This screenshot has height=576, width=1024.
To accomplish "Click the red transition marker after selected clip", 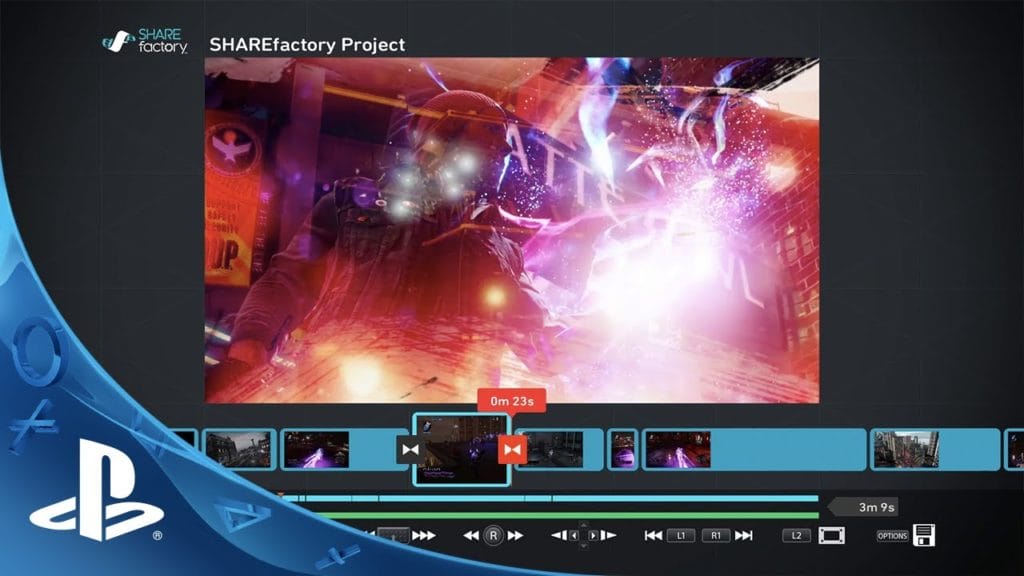I will point(512,450).
